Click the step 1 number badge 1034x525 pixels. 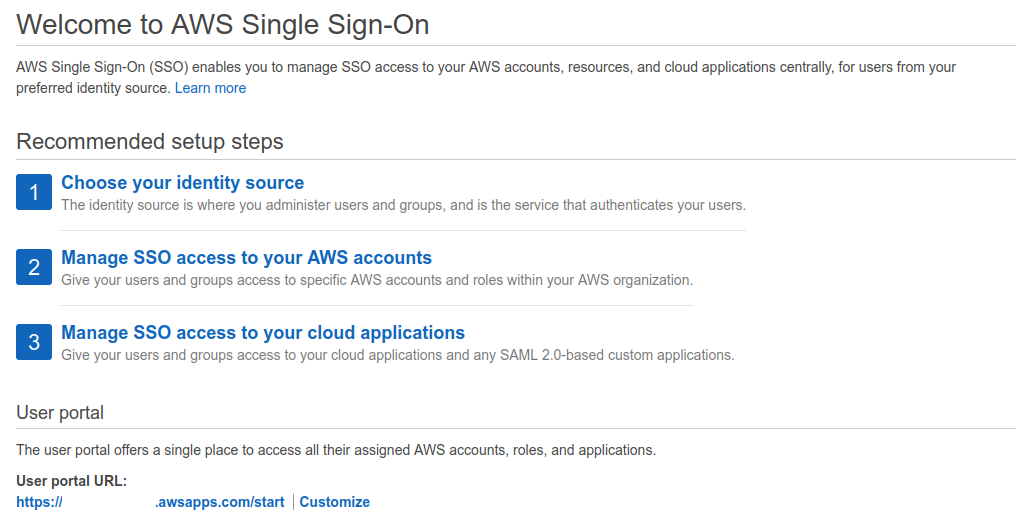pyautogui.click(x=34, y=192)
